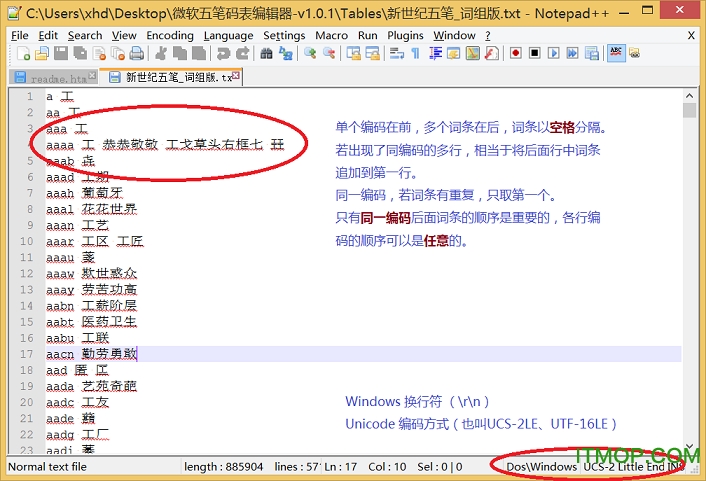
Task: Undo the last edit via toolbar
Action: (223, 54)
